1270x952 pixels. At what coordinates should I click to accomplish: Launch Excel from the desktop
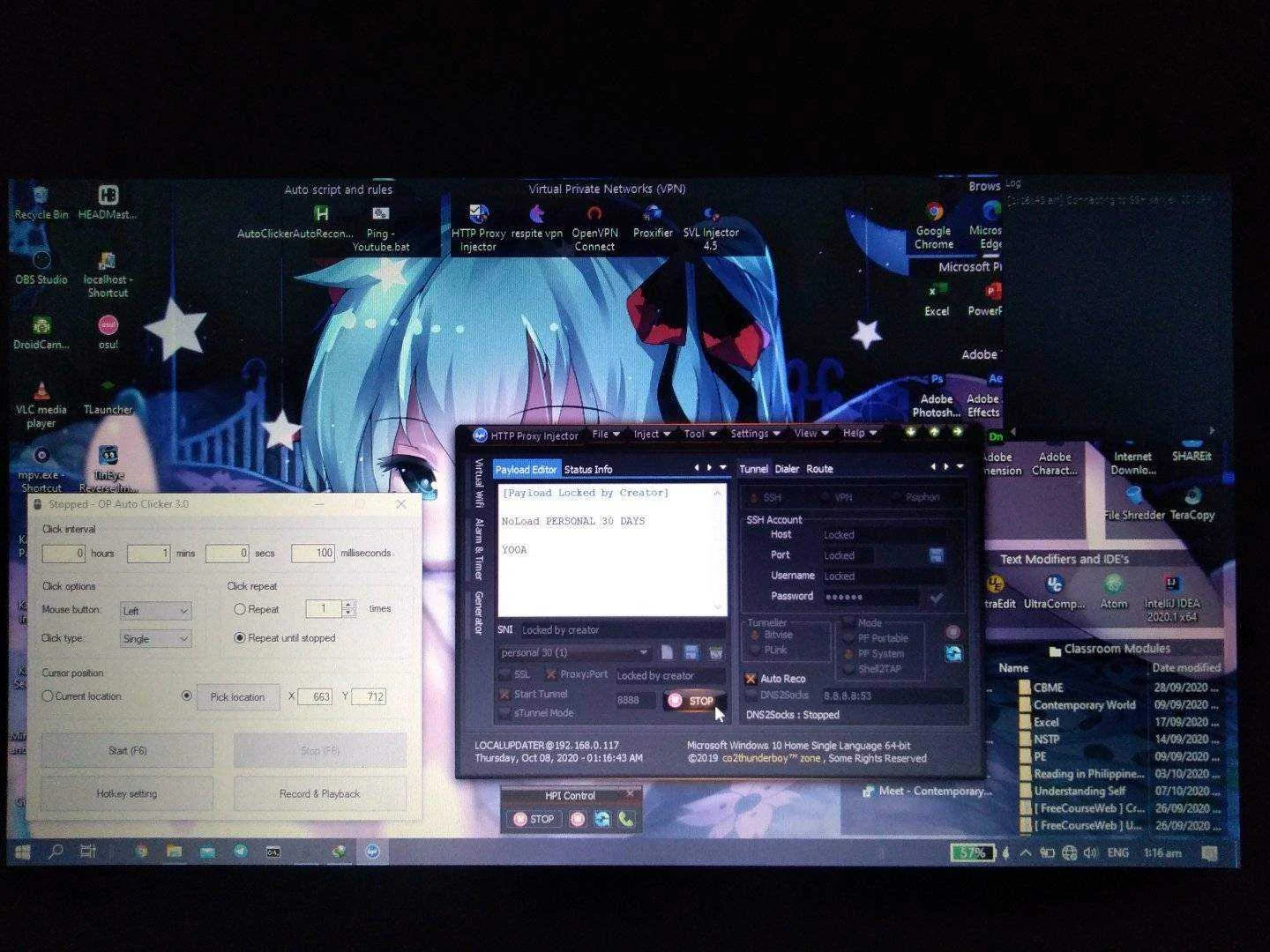click(x=937, y=300)
